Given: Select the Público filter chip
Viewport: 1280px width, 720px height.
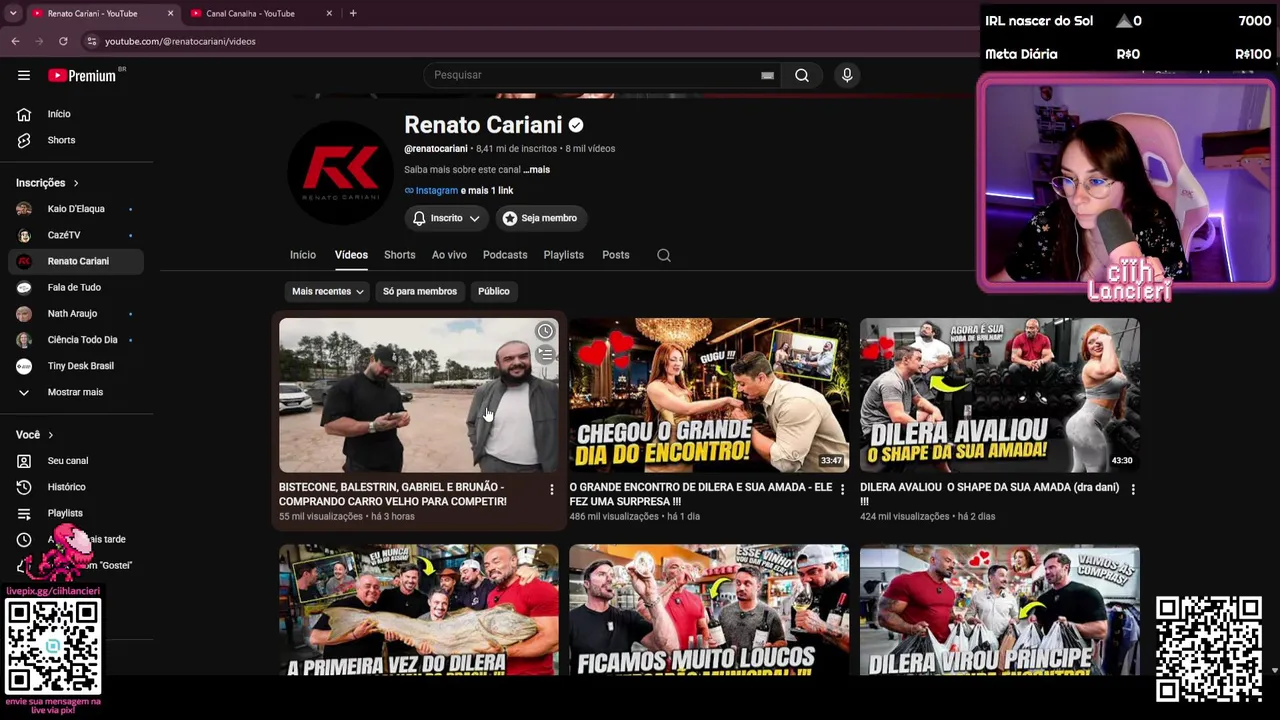Looking at the screenshot, I should point(494,291).
